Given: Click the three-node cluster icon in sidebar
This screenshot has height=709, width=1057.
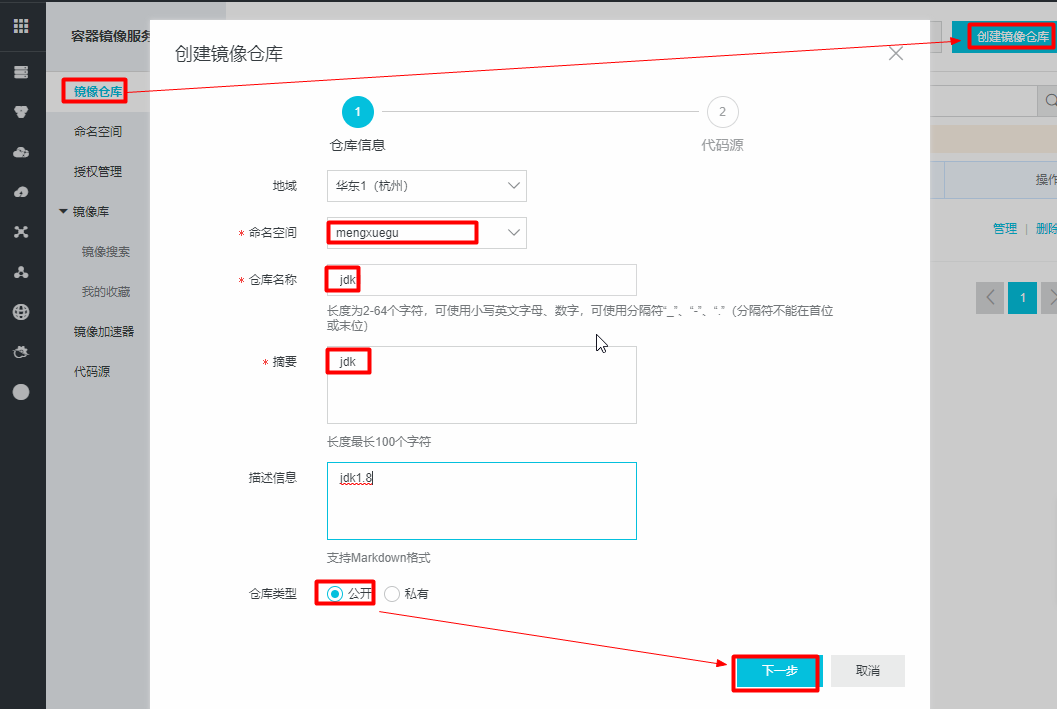Looking at the screenshot, I should click(x=21, y=272).
